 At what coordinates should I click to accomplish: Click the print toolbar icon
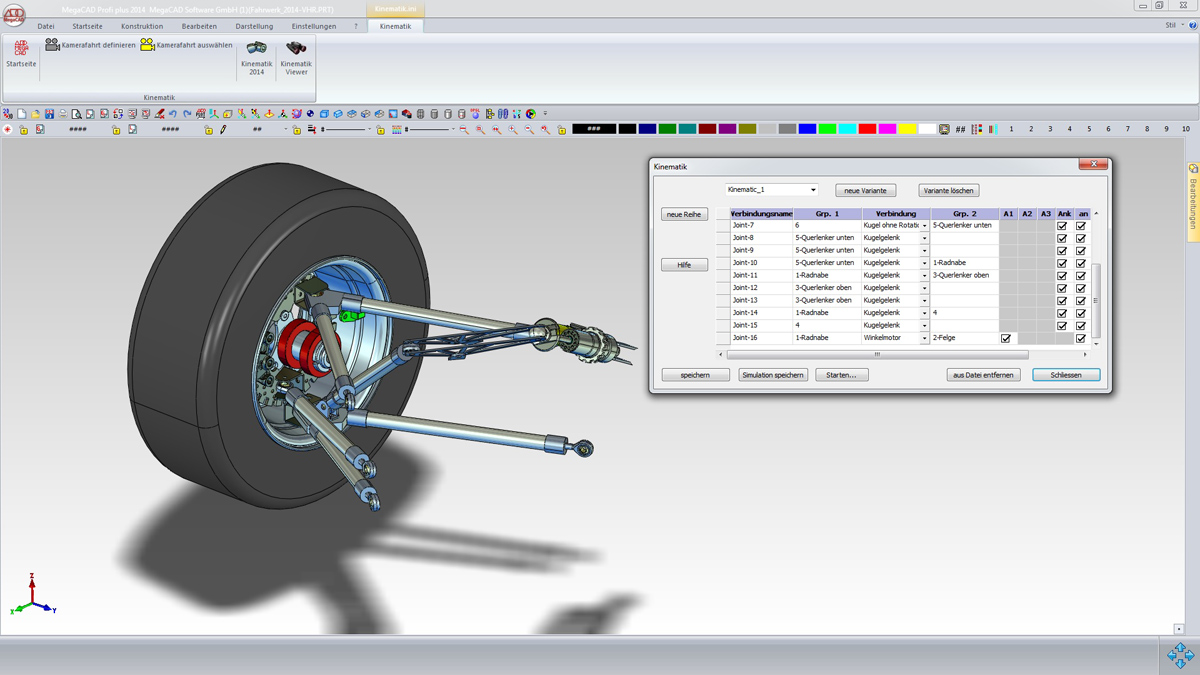pyautogui.click(x=62, y=114)
